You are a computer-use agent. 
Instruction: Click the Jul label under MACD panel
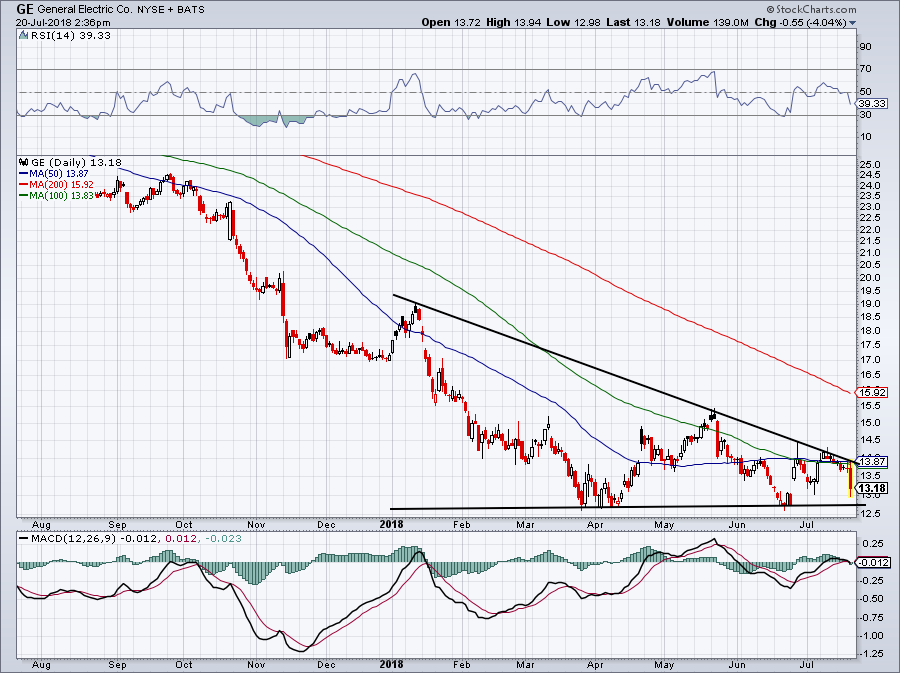(807, 665)
